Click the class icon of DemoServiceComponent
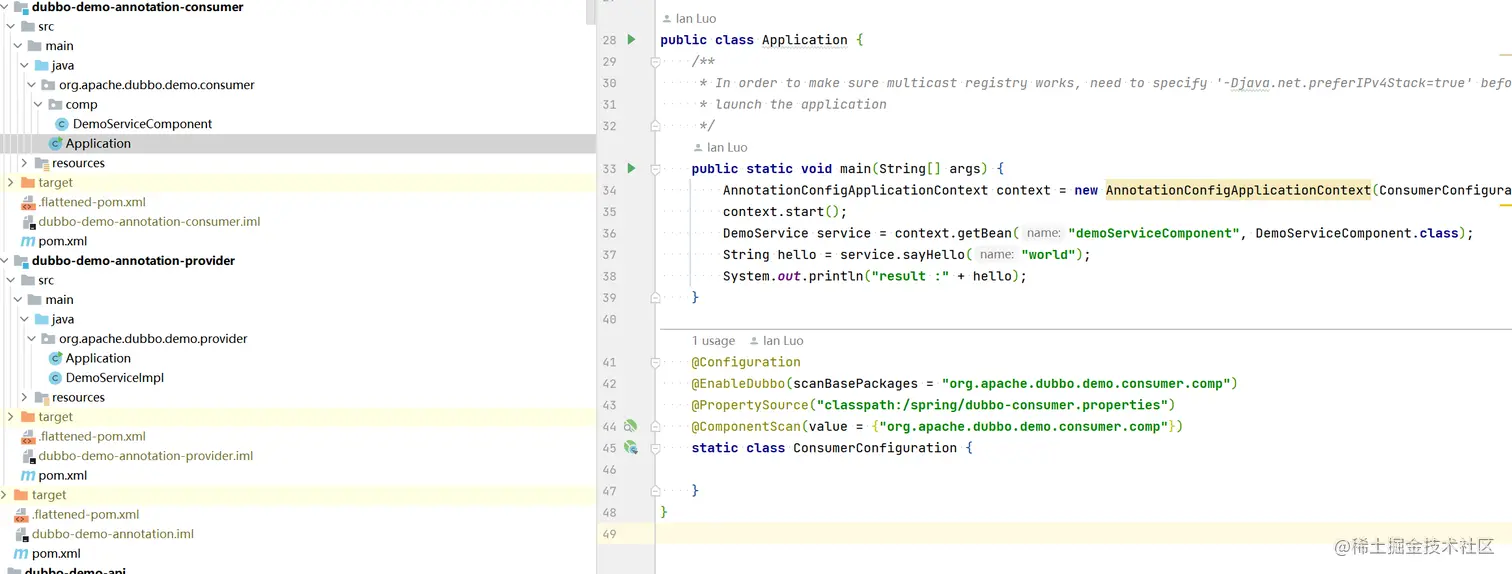1512x574 pixels. tap(62, 124)
